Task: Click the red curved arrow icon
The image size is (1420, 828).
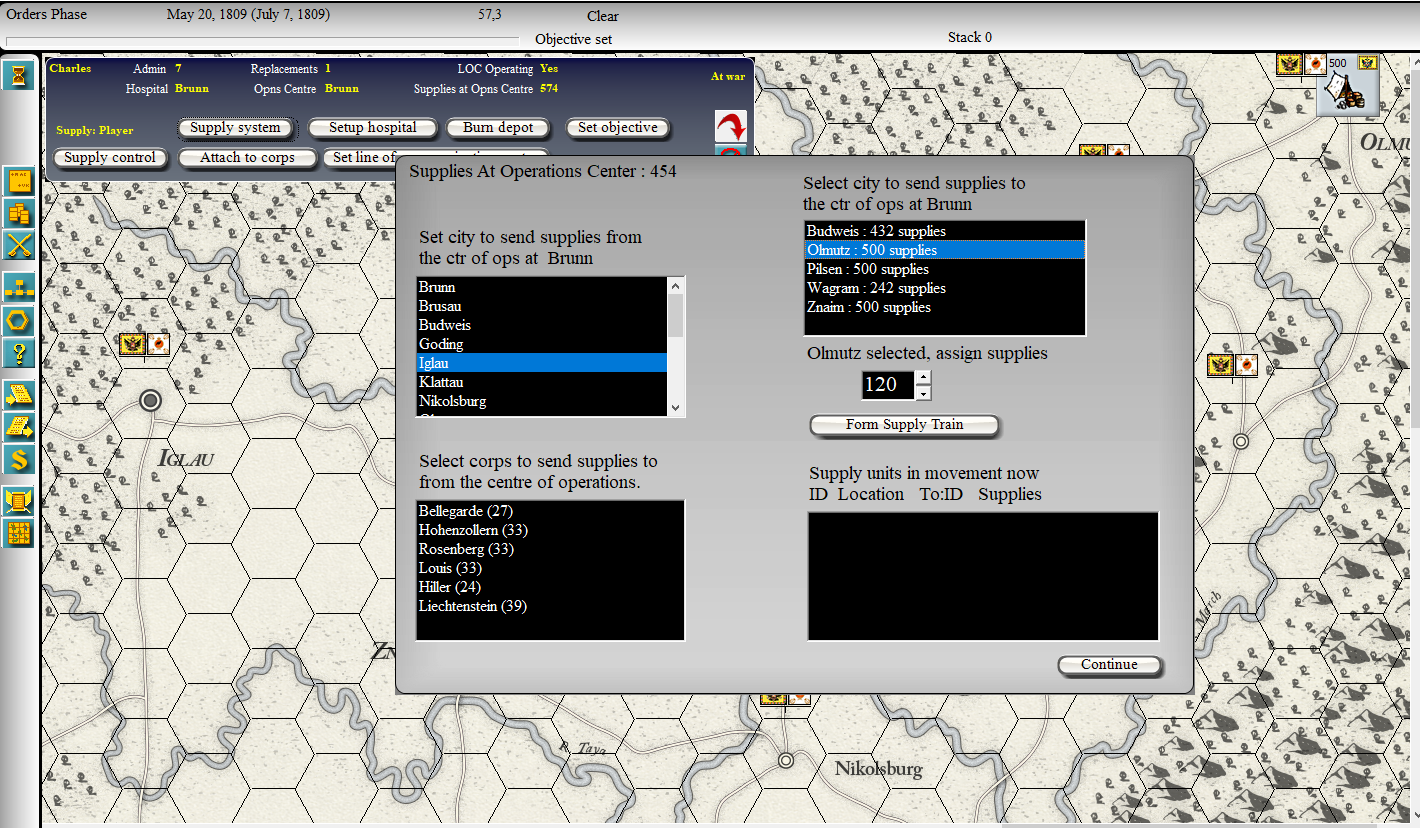Action: pos(731,126)
